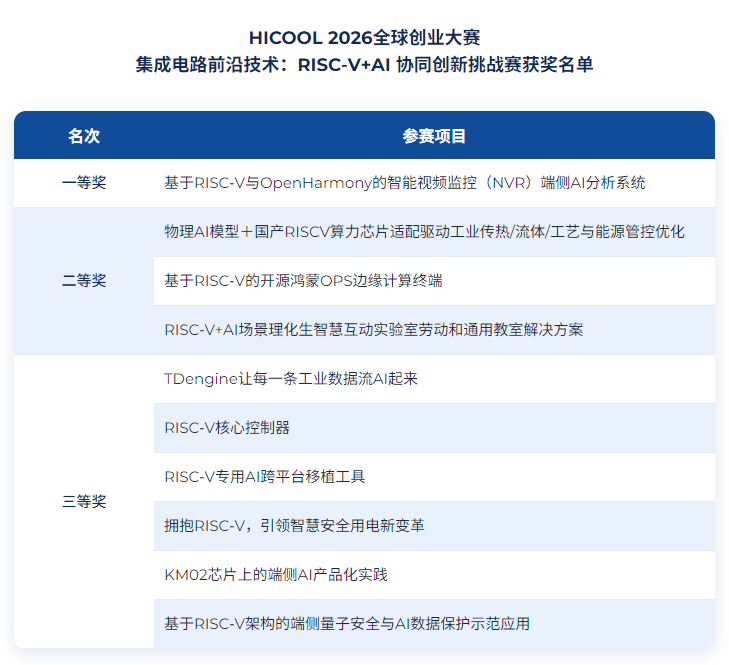Image resolution: width=729 pixels, height=665 pixels.
Task: Click the '参赛项目' column header
Action: coord(434,136)
